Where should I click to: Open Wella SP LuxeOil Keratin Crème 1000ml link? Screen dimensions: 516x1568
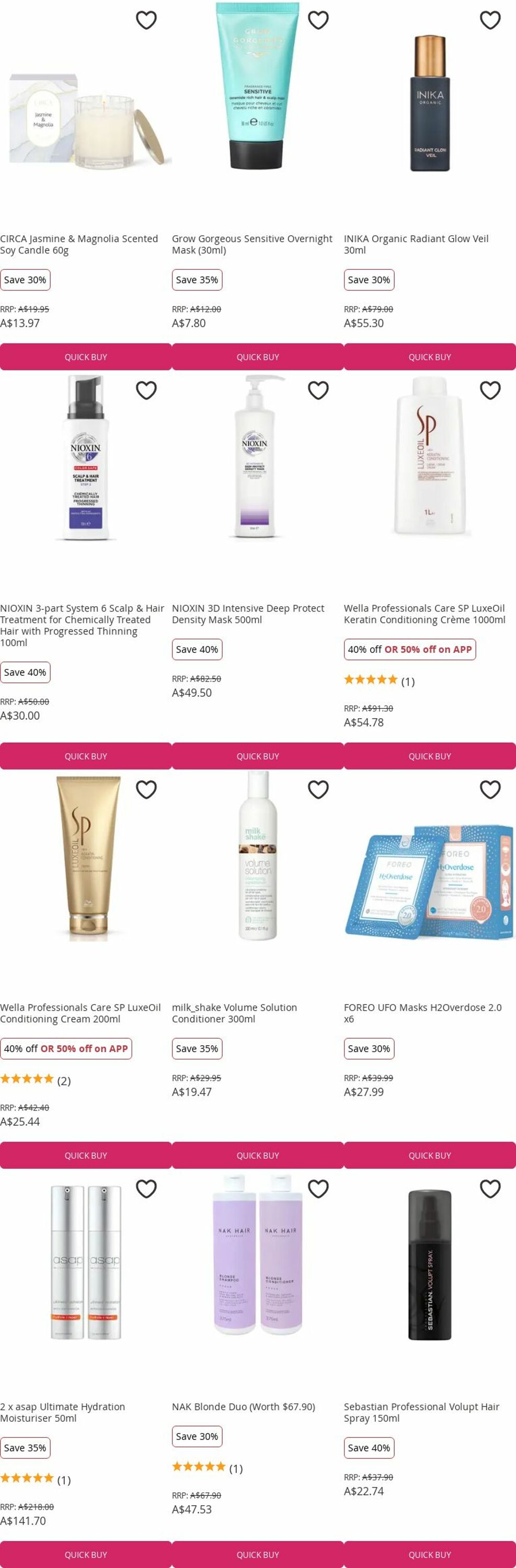[424, 614]
